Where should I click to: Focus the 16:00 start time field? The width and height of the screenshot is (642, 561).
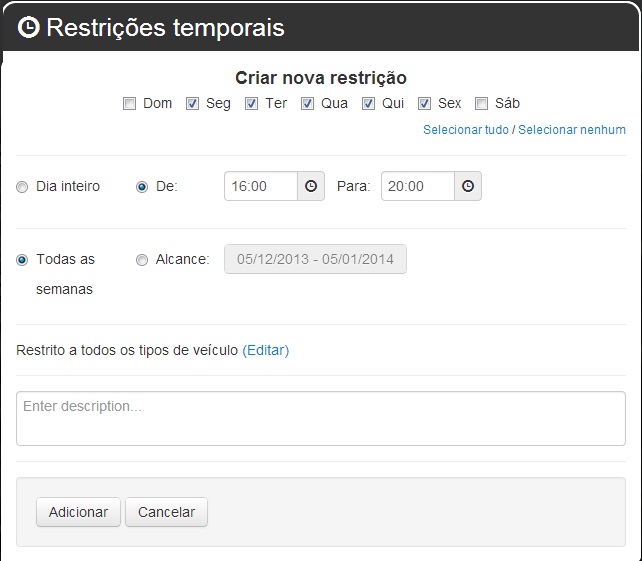pyautogui.click(x=261, y=186)
